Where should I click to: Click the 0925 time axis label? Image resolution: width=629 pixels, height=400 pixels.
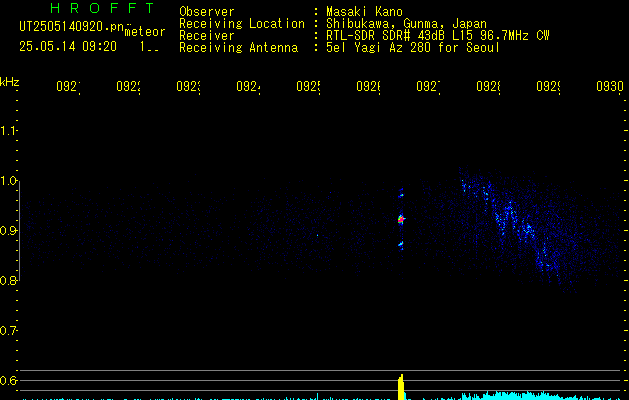pos(308,87)
